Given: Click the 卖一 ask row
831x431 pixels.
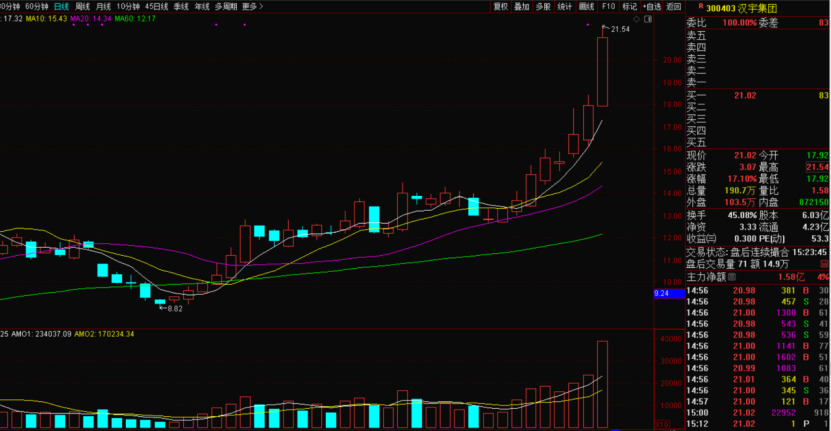Looking at the screenshot, I should point(758,82).
